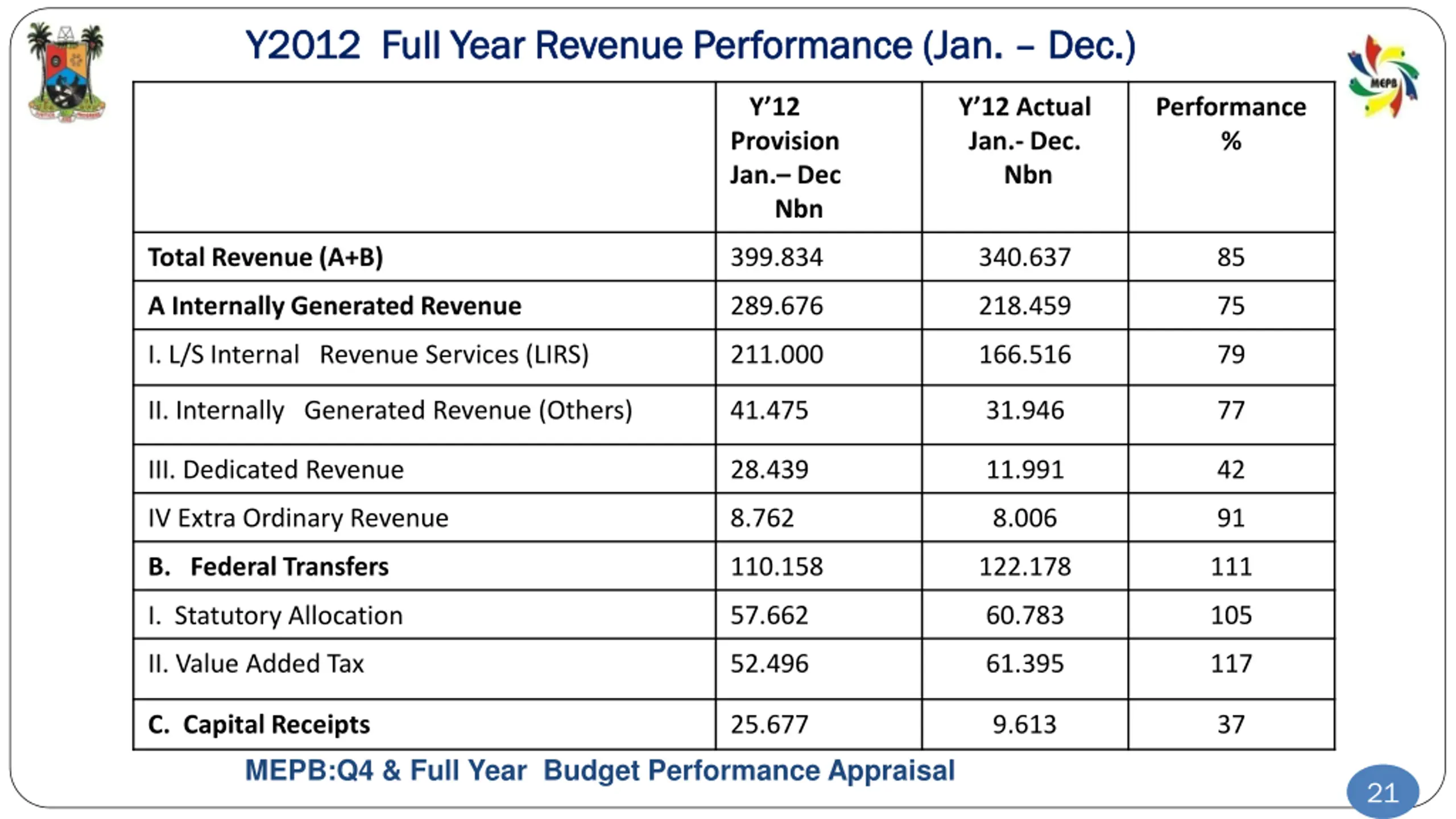
Task: Click the Value Added Tax performance 117 cell
Action: [1231, 664]
